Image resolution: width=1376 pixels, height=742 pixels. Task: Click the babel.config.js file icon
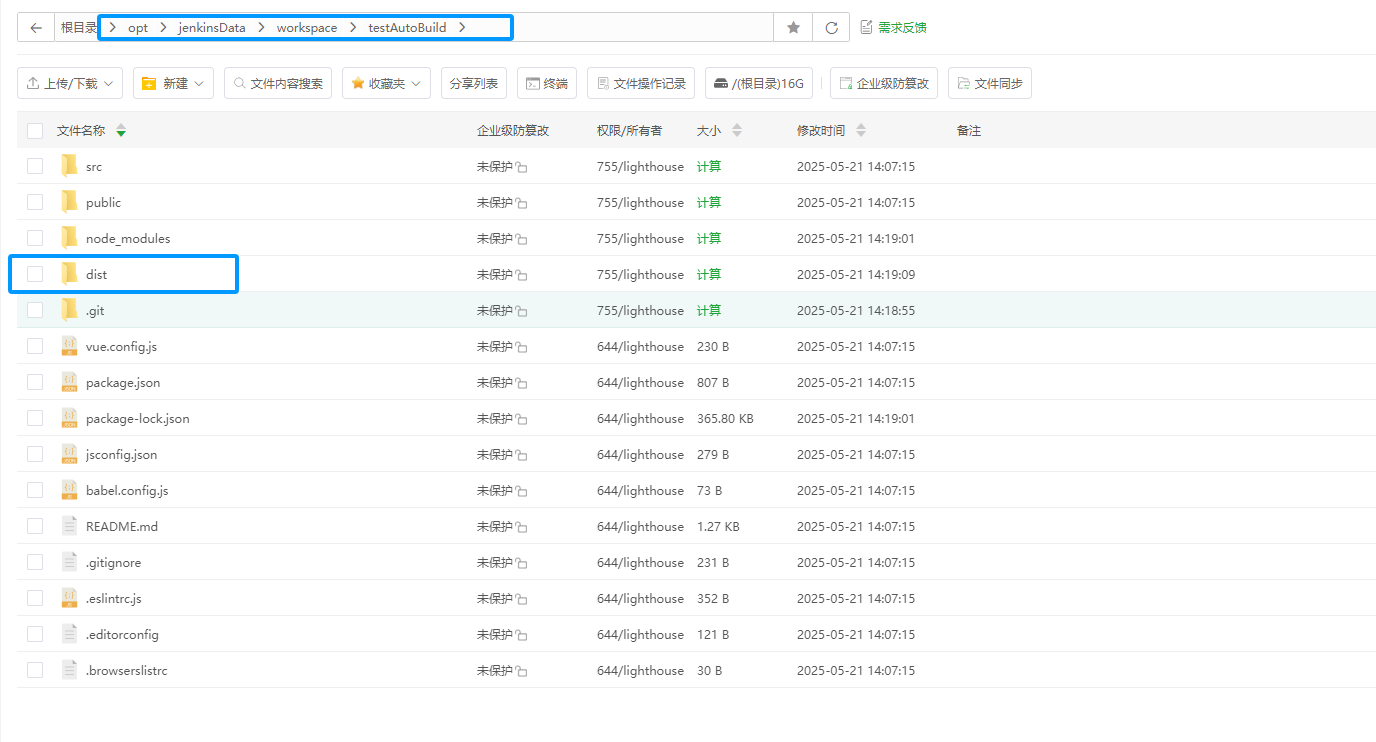pyautogui.click(x=69, y=490)
